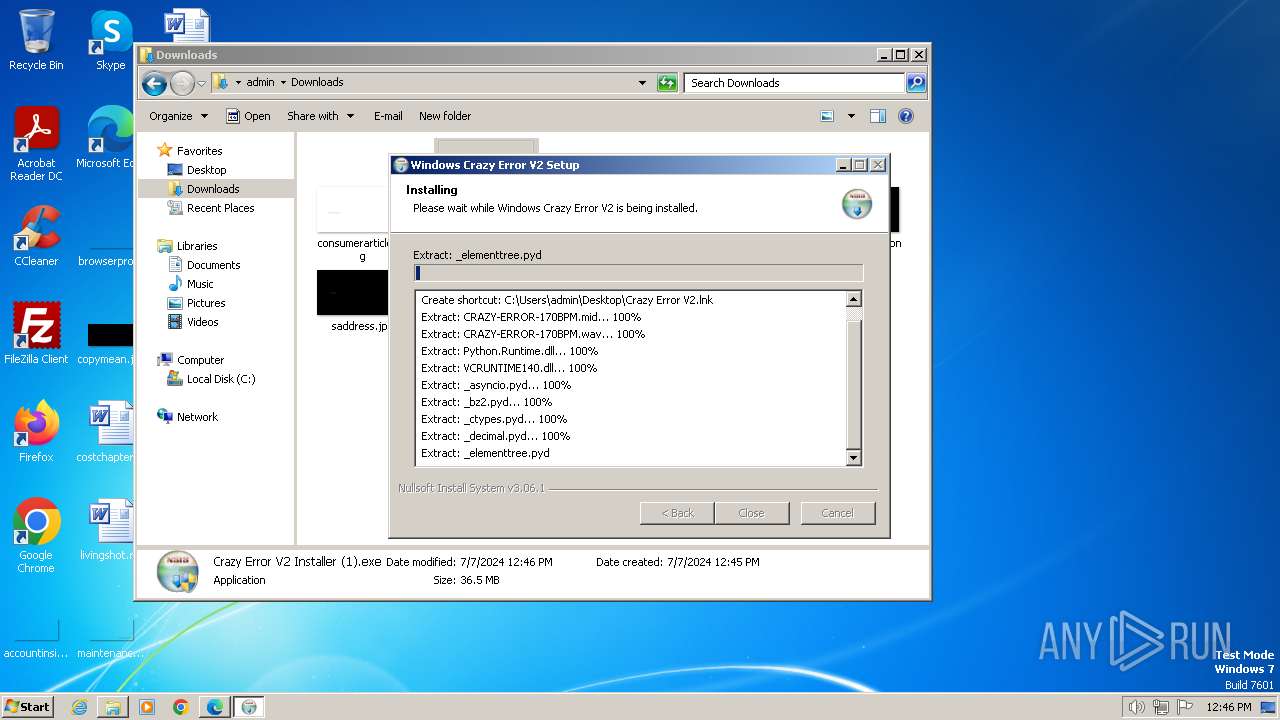Open the Recycle Bin desktop icon
This screenshot has height=720, width=1280.
coord(36,40)
